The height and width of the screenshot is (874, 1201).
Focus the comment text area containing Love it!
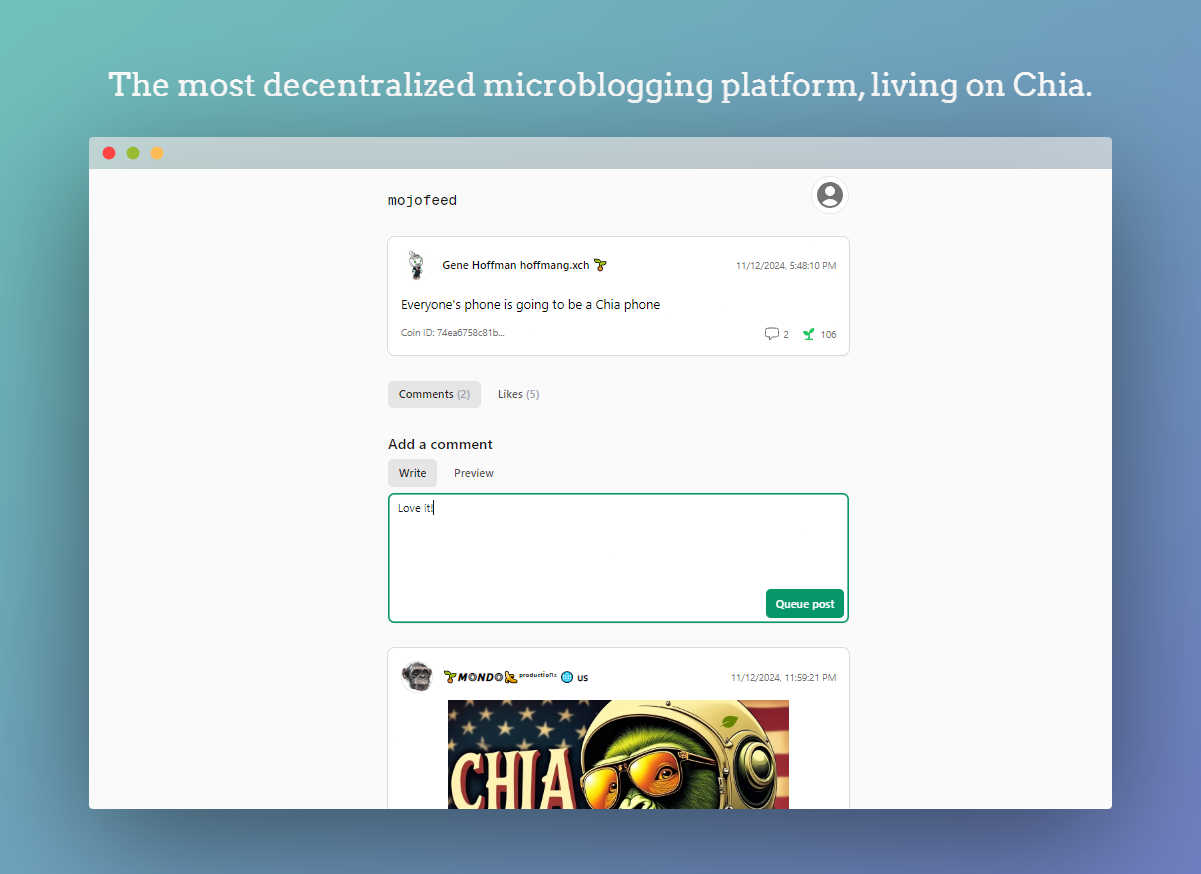pos(618,558)
